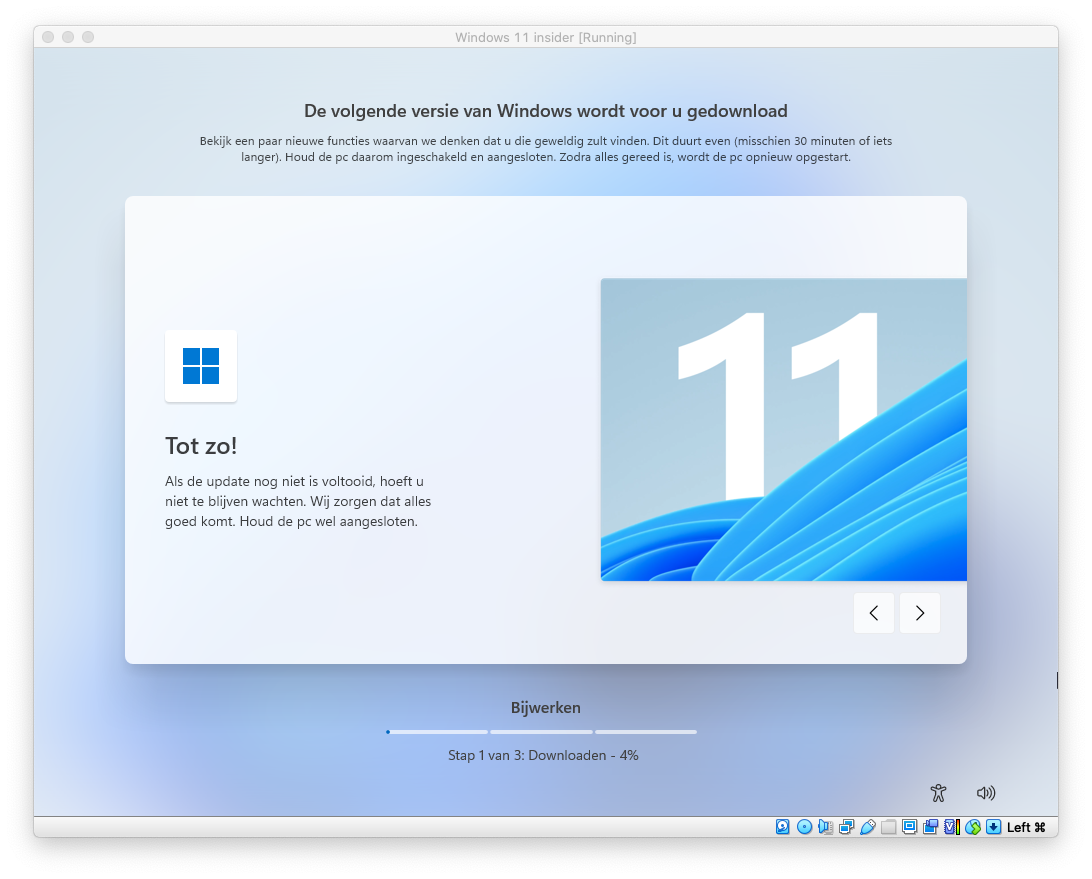Click the hard disk activity indicator
Image resolution: width=1092 pixels, height=879 pixels.
(x=783, y=827)
